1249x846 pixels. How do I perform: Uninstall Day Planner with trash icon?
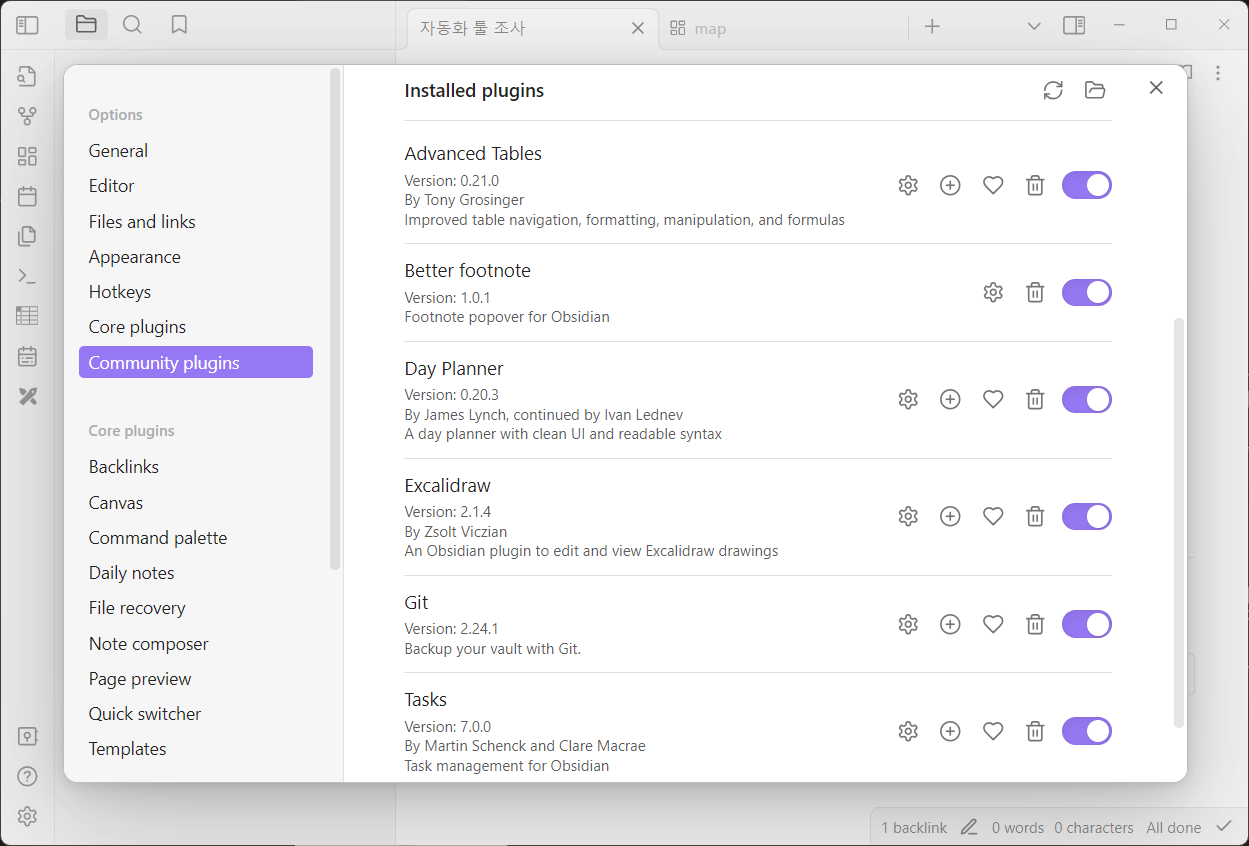pyautogui.click(x=1035, y=399)
